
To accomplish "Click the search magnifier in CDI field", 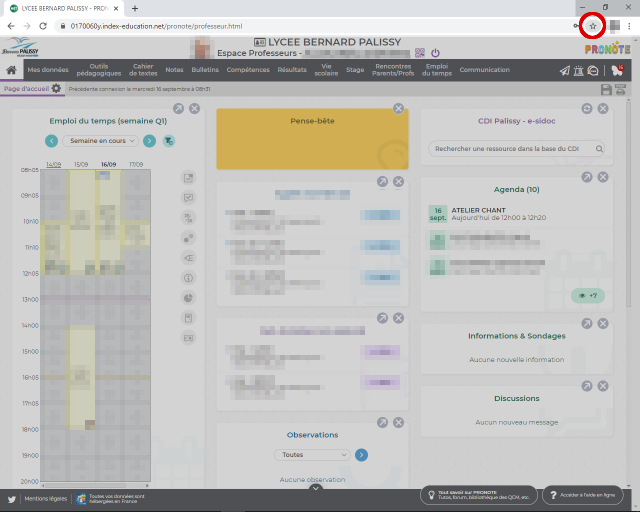I will 599,149.
